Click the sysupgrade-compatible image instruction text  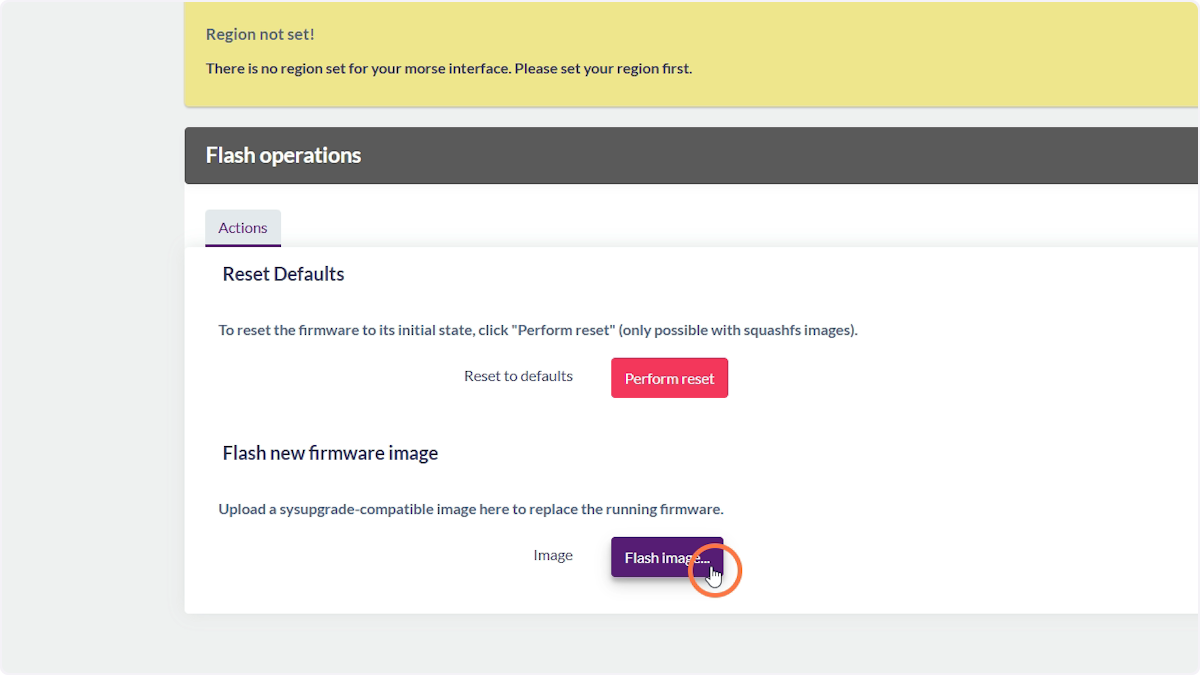pos(470,508)
